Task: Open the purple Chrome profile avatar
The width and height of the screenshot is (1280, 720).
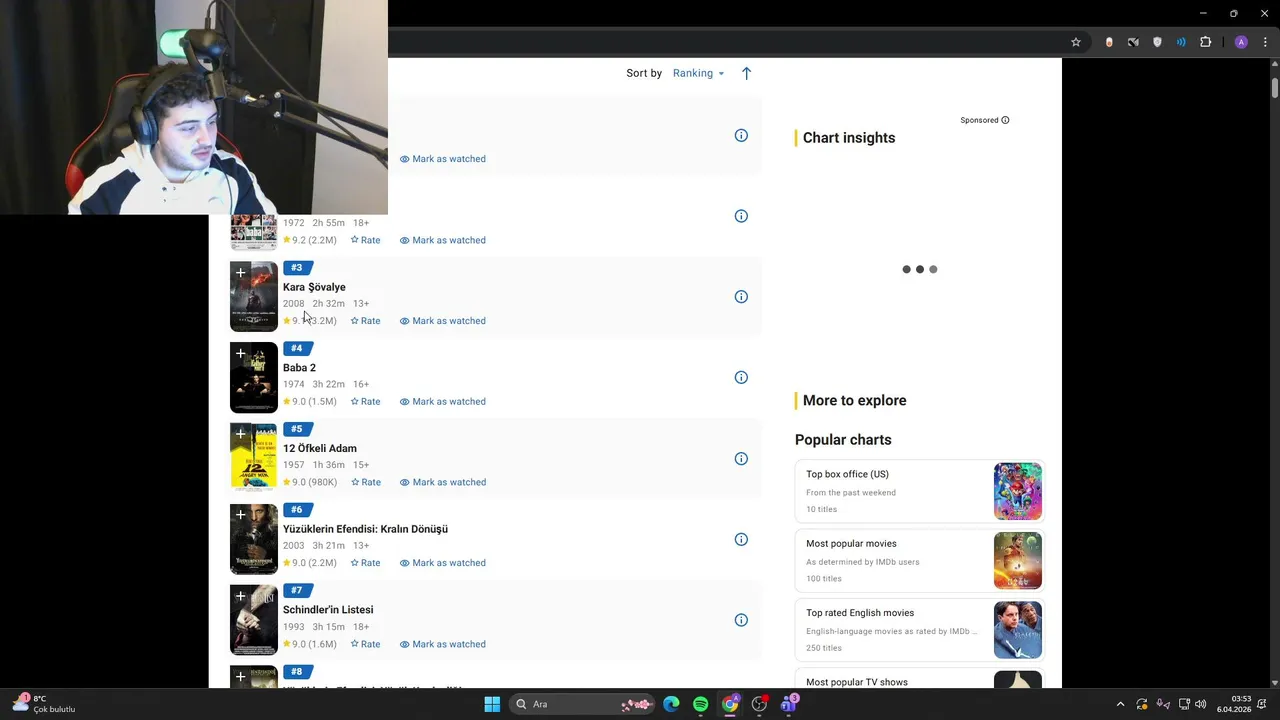Action: click(x=1241, y=42)
